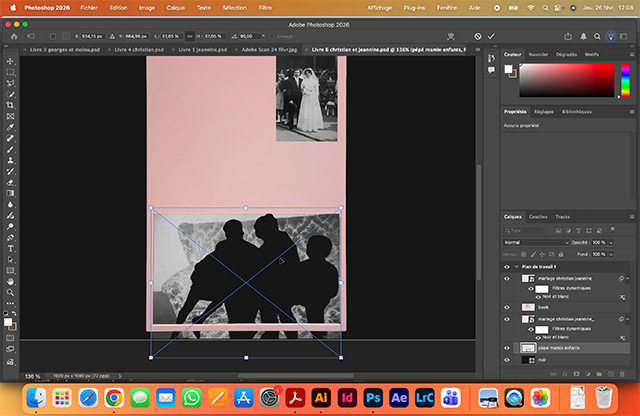Image resolution: width=640 pixels, height=416 pixels.
Task: Open the Bibliothèques tab
Action: [x=576, y=112]
